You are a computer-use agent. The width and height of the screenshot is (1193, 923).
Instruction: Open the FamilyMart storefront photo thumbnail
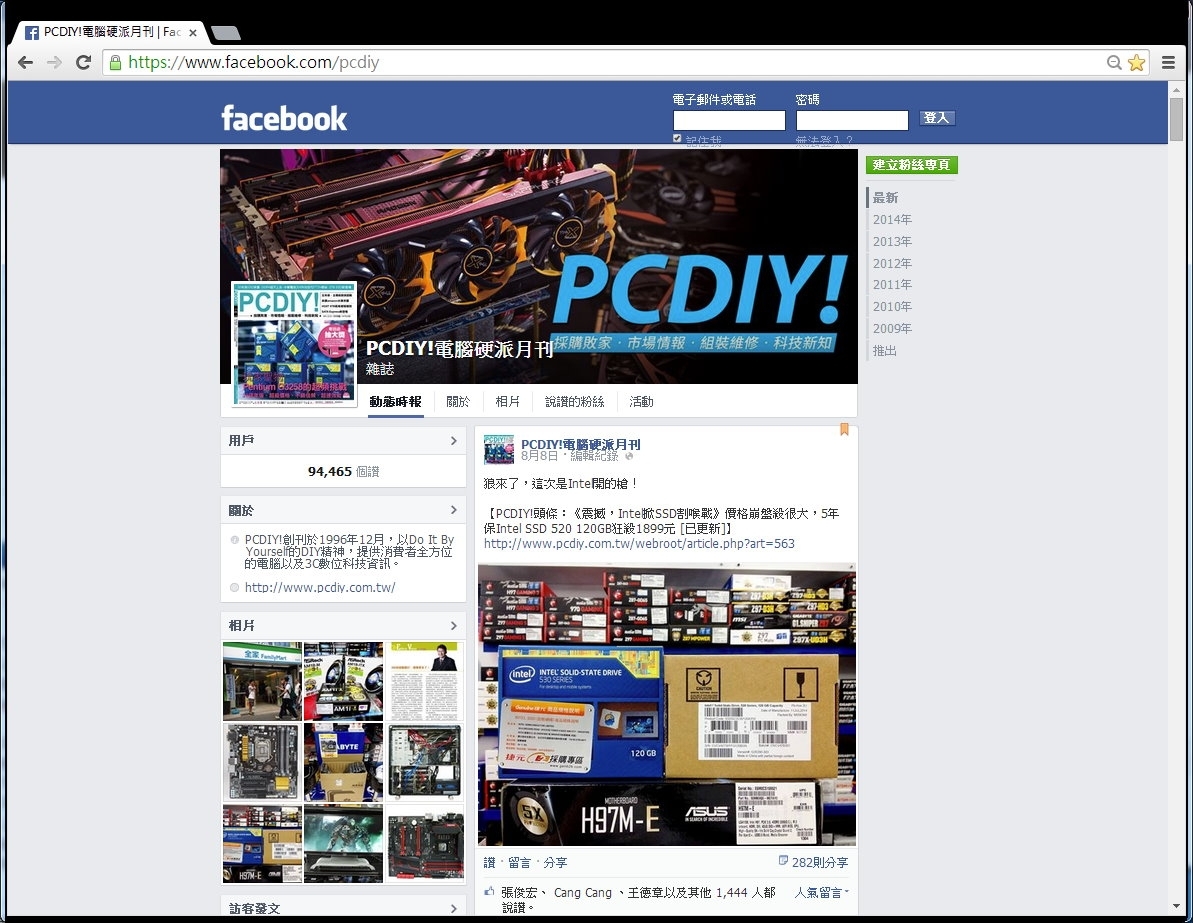pos(262,681)
